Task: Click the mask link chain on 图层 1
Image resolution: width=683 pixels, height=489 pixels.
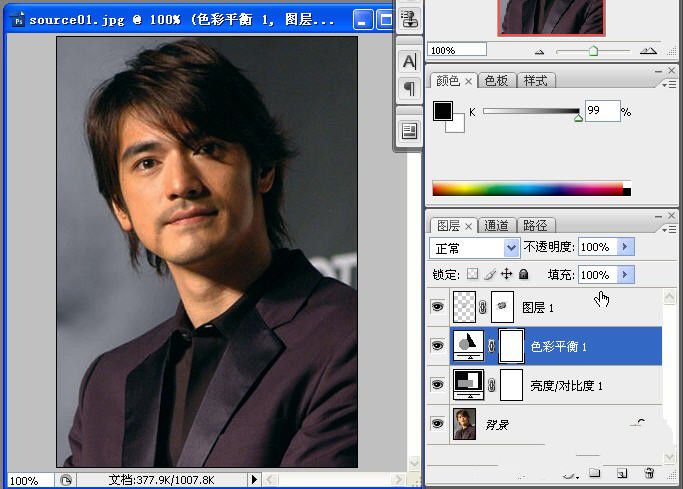Action: [483, 307]
